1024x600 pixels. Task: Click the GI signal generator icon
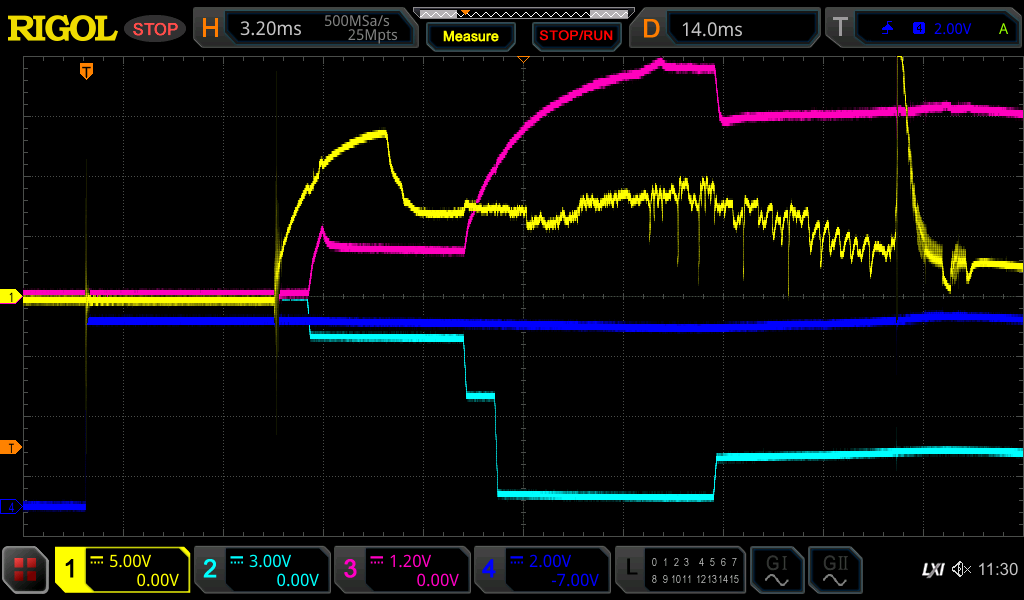(x=776, y=570)
